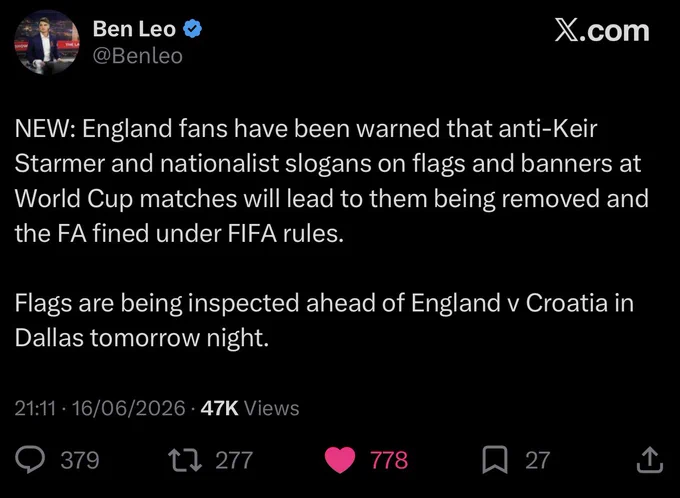Click the 27 bookmarks count
Viewport: 680px width, 498px height.
pos(538,460)
